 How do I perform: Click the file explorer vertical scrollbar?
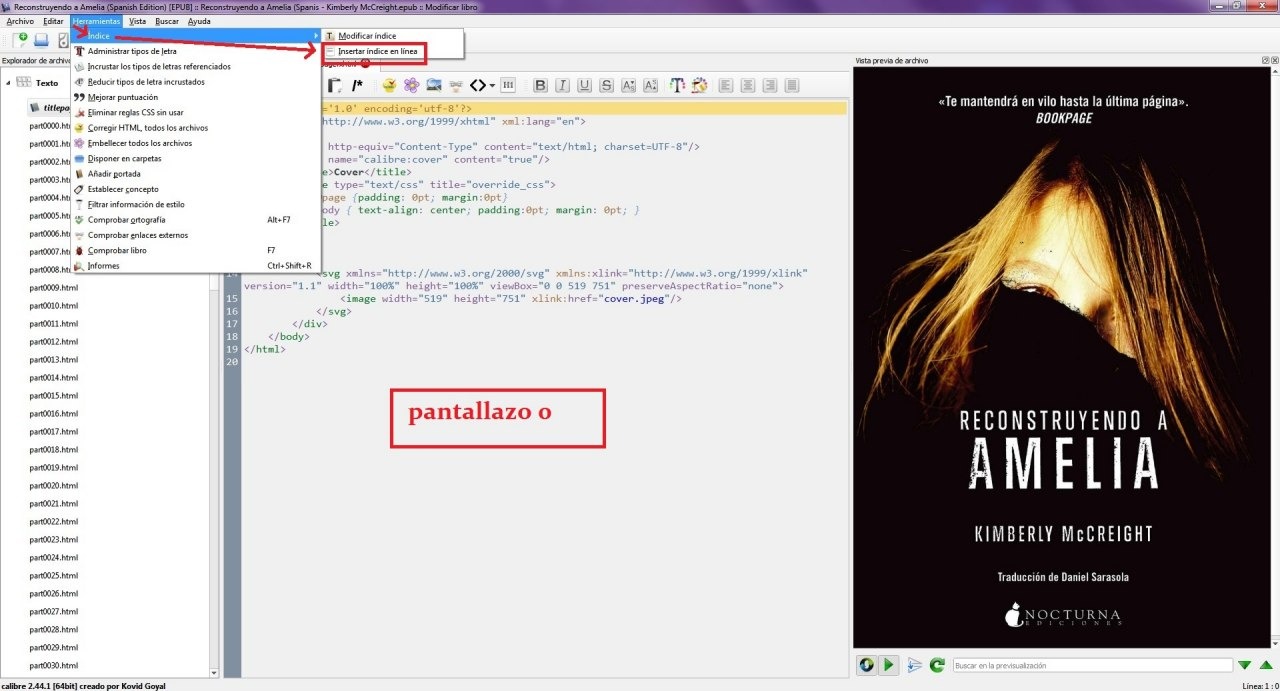point(214,470)
